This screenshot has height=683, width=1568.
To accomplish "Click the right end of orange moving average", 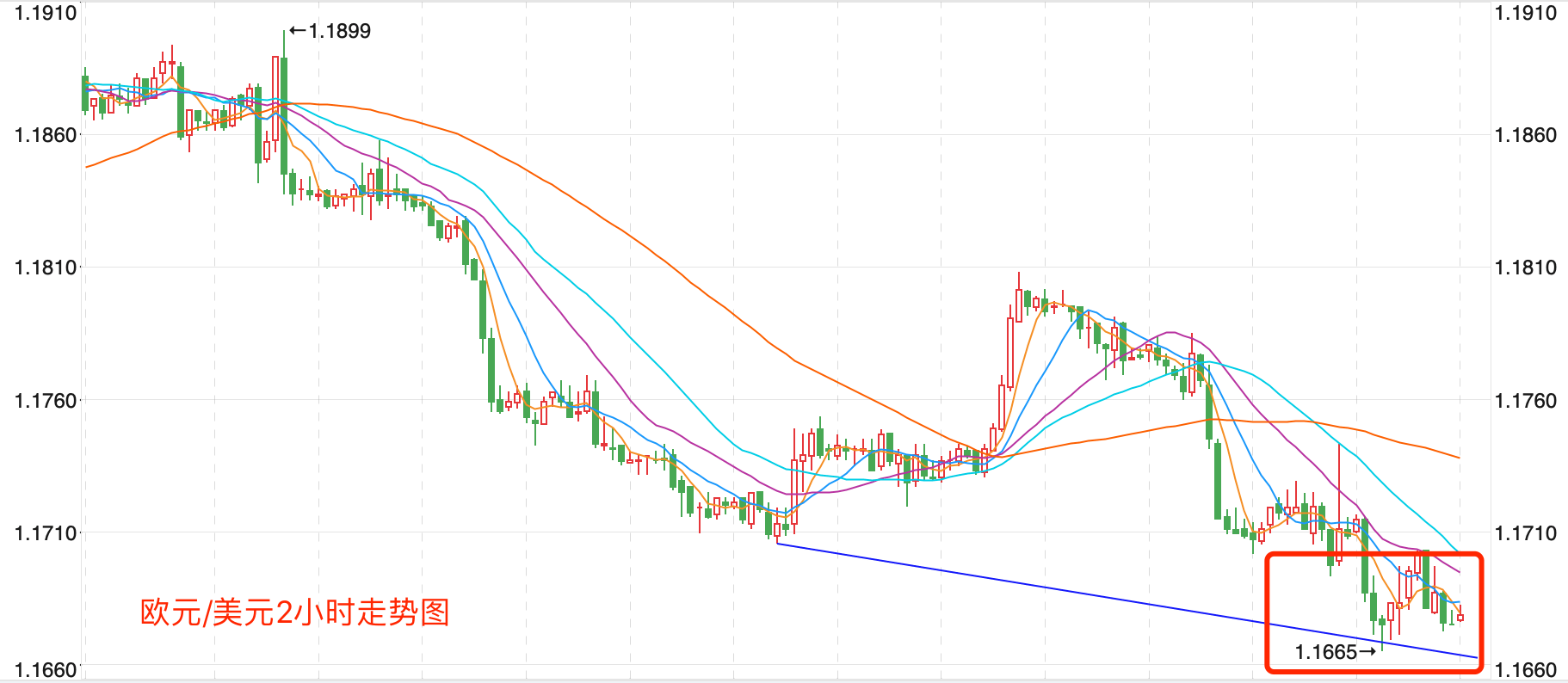I will coord(1459,457).
